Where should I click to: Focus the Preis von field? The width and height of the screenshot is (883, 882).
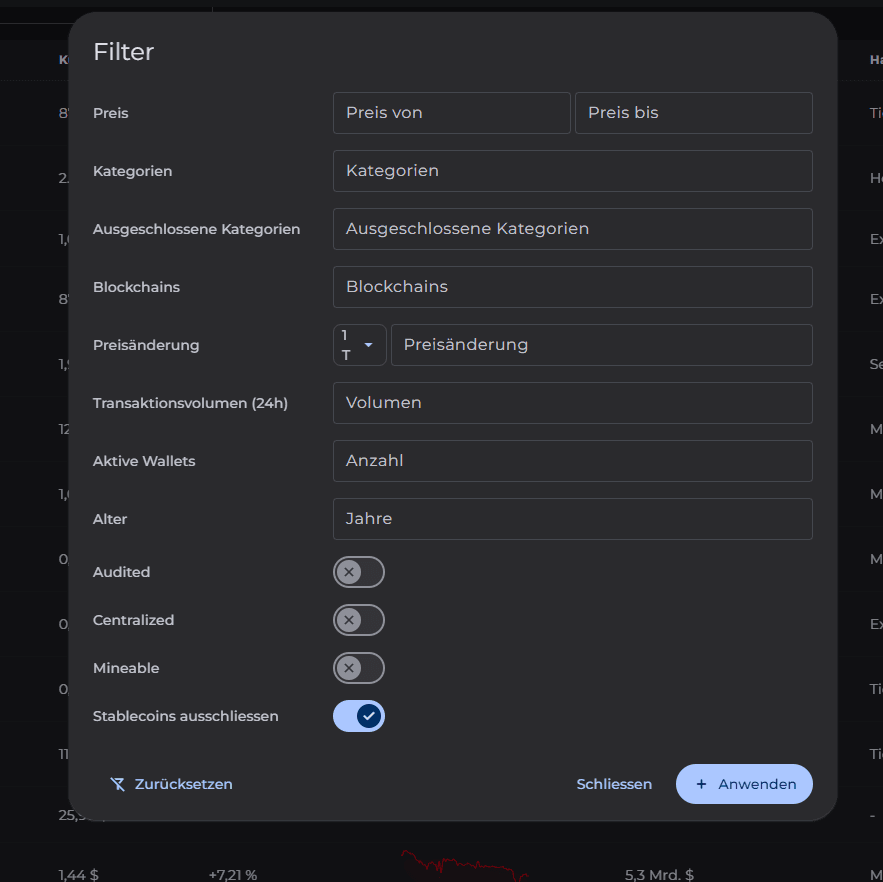[451, 113]
